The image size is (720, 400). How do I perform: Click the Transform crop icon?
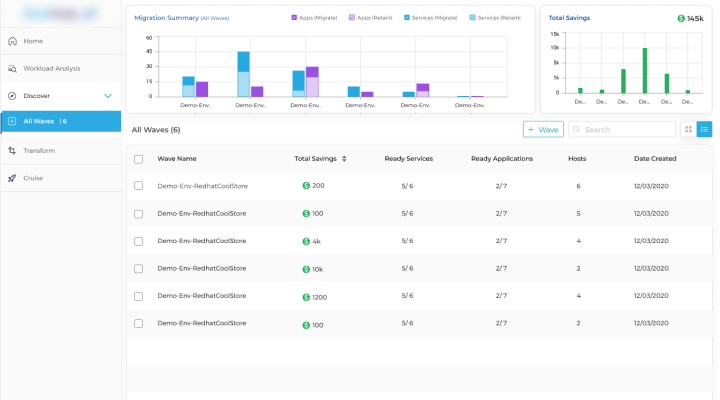(x=12, y=151)
